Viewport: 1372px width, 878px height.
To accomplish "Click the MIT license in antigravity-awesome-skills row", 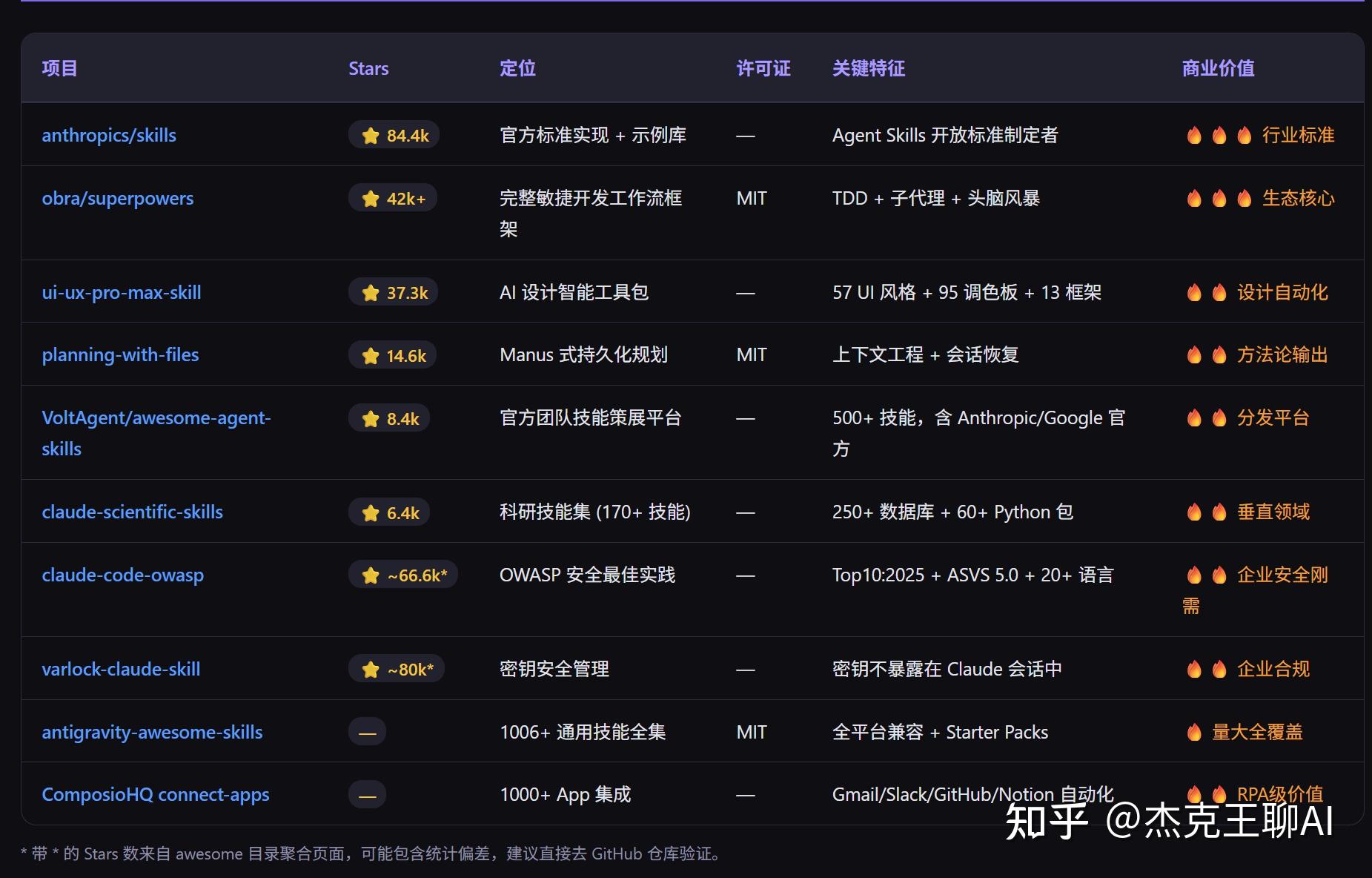I will pos(752,732).
